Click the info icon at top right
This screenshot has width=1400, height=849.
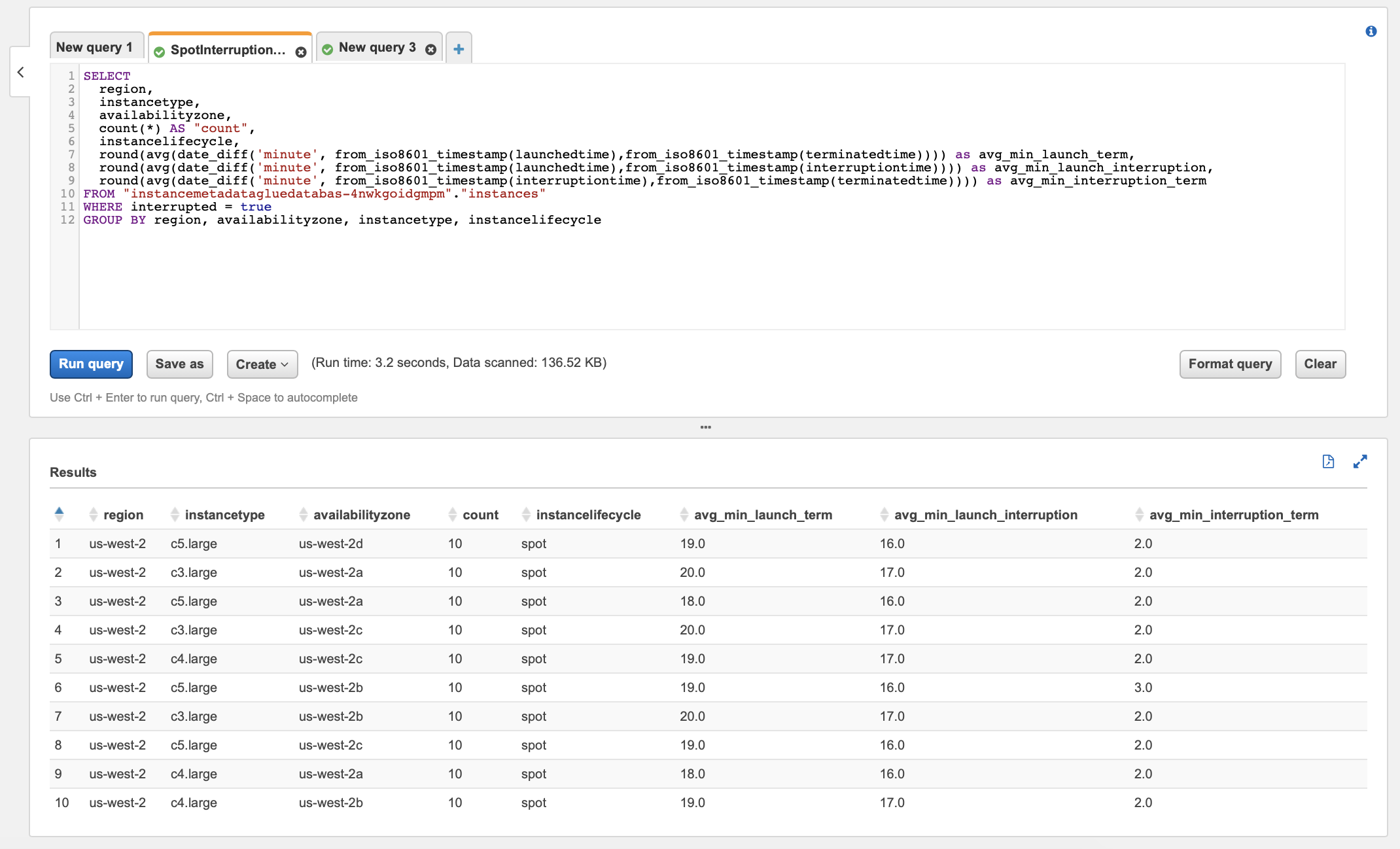[x=1371, y=31]
